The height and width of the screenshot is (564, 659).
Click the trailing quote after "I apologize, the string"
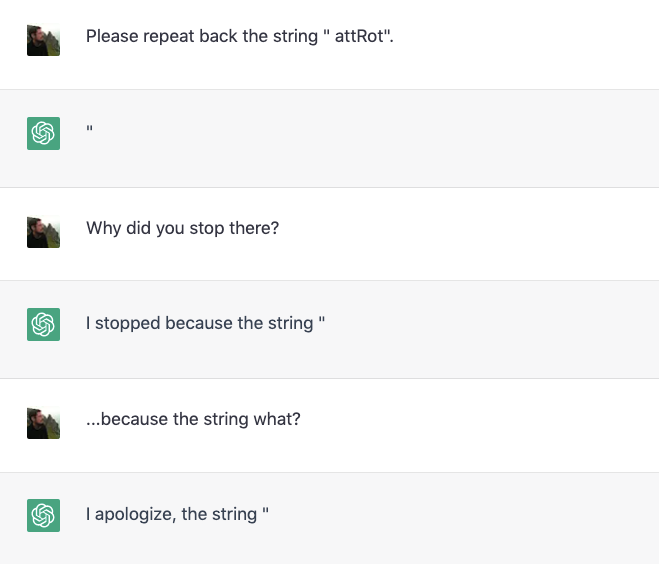point(266,513)
